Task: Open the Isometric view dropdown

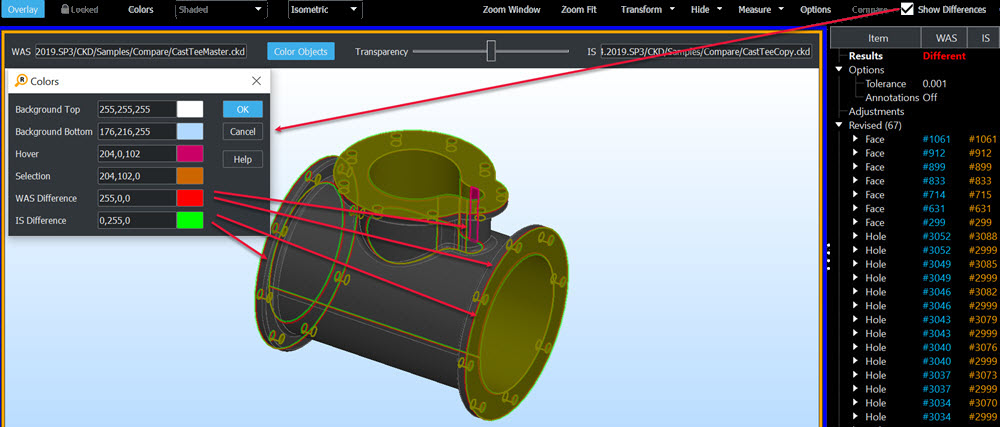Action: pos(325,10)
